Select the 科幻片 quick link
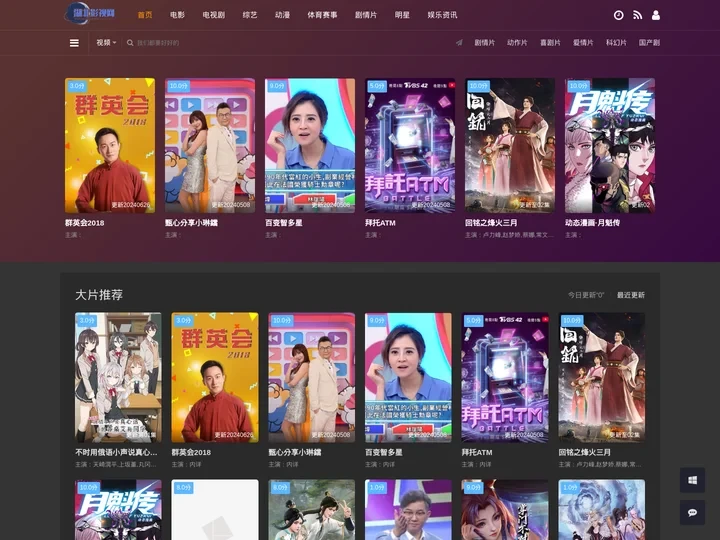This screenshot has height=540, width=720. point(616,43)
